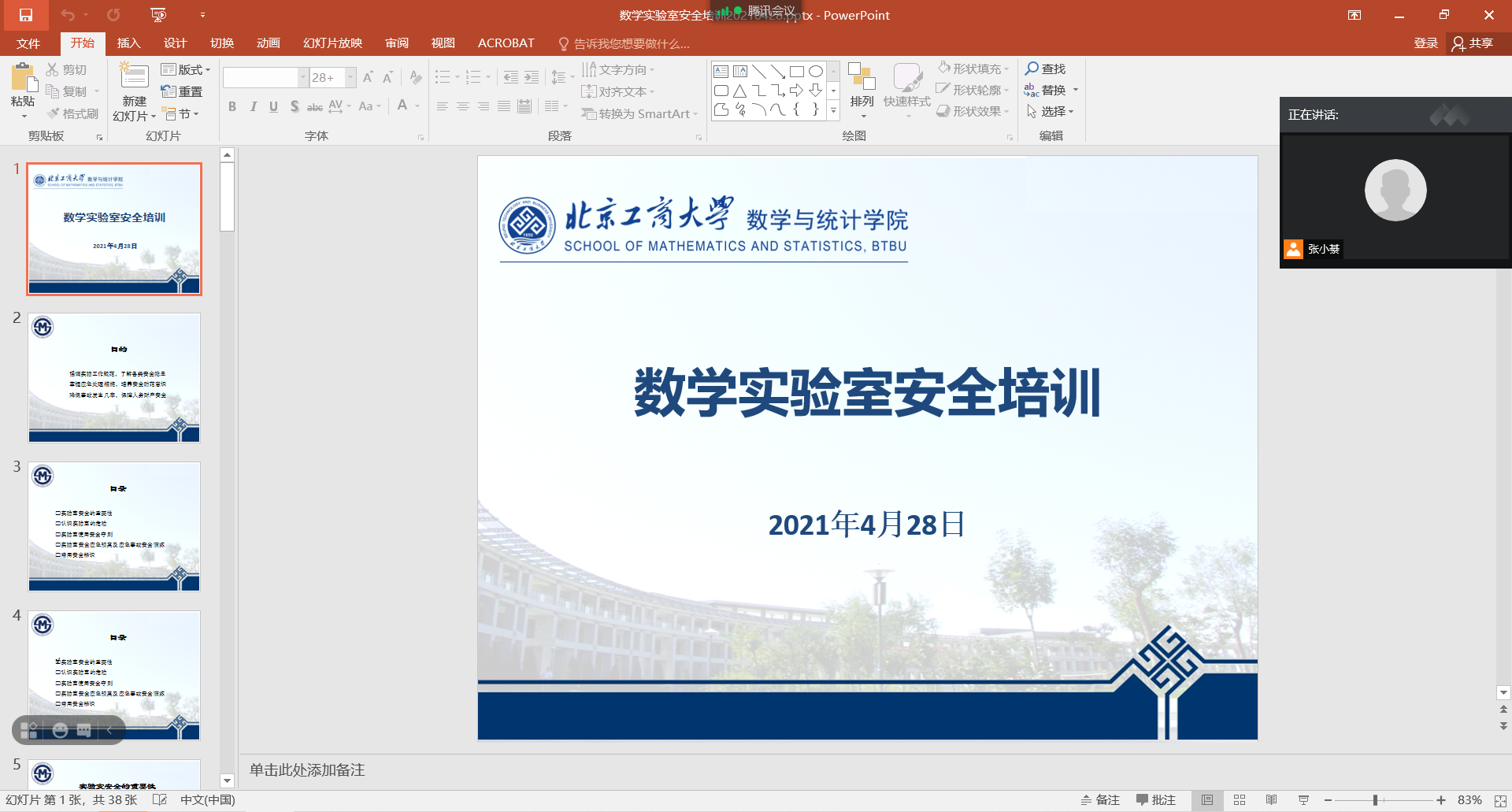Expand the Layout dropdown
The height and width of the screenshot is (812, 1512).
[x=186, y=69]
